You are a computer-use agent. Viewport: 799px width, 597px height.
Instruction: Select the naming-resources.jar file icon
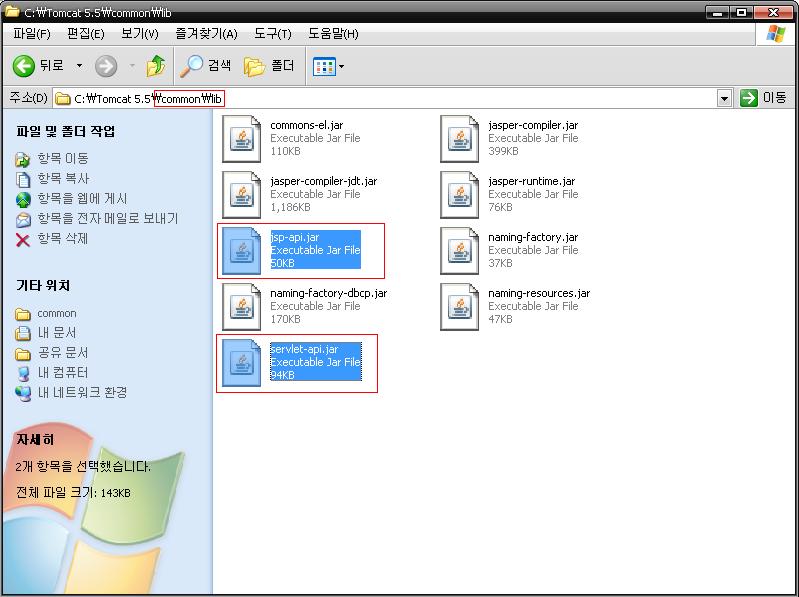[460, 307]
